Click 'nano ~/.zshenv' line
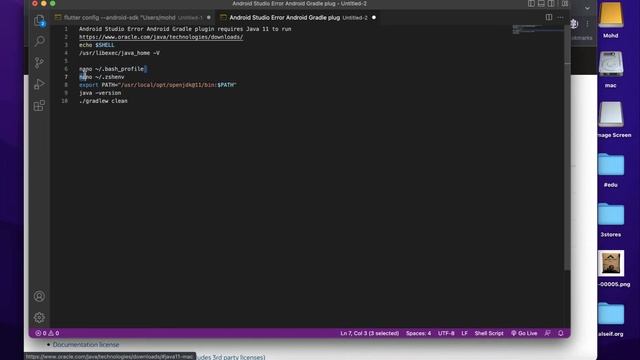Viewport: 640px width, 360px height. click(102, 77)
